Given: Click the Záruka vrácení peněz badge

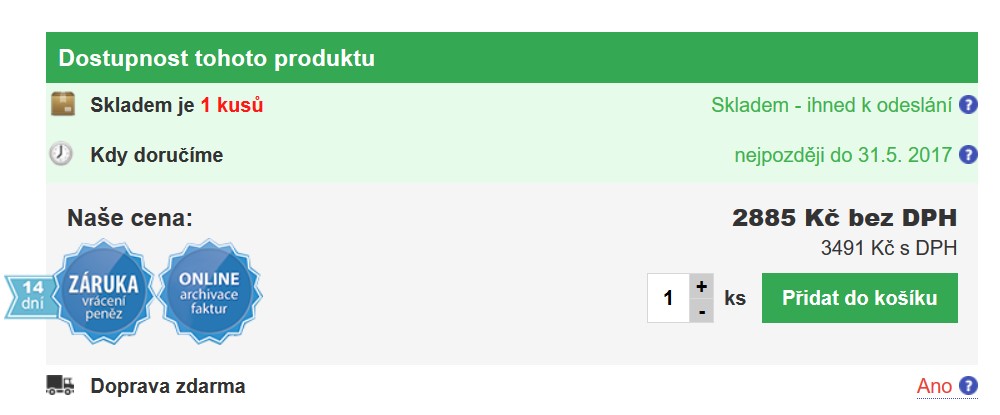Looking at the screenshot, I should [x=103, y=291].
